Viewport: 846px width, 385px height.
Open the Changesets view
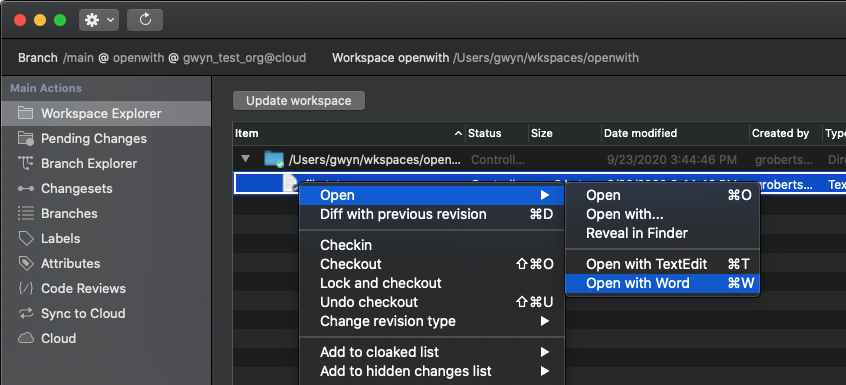(106, 189)
